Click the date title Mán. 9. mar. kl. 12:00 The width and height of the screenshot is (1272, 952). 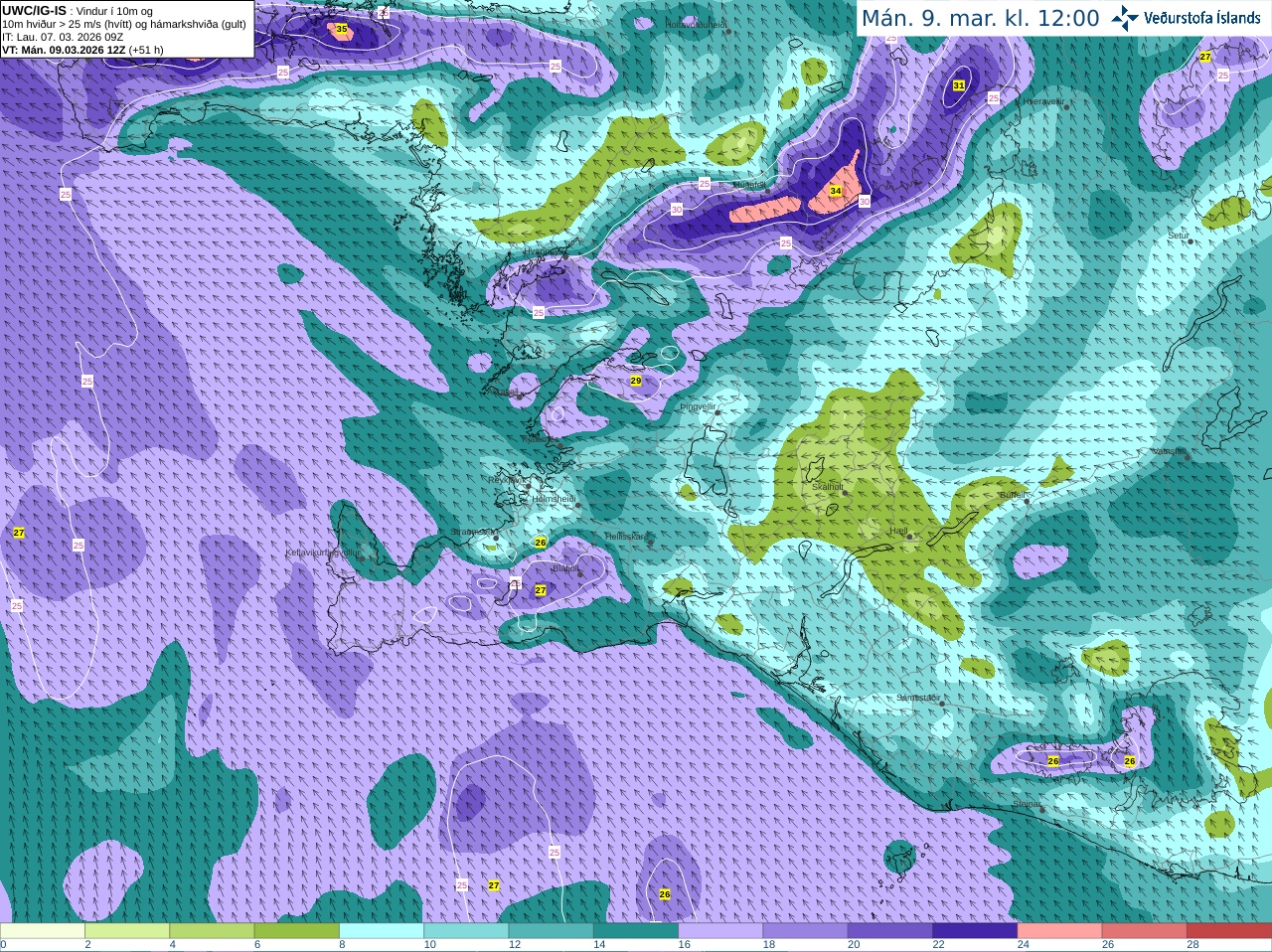click(x=980, y=19)
